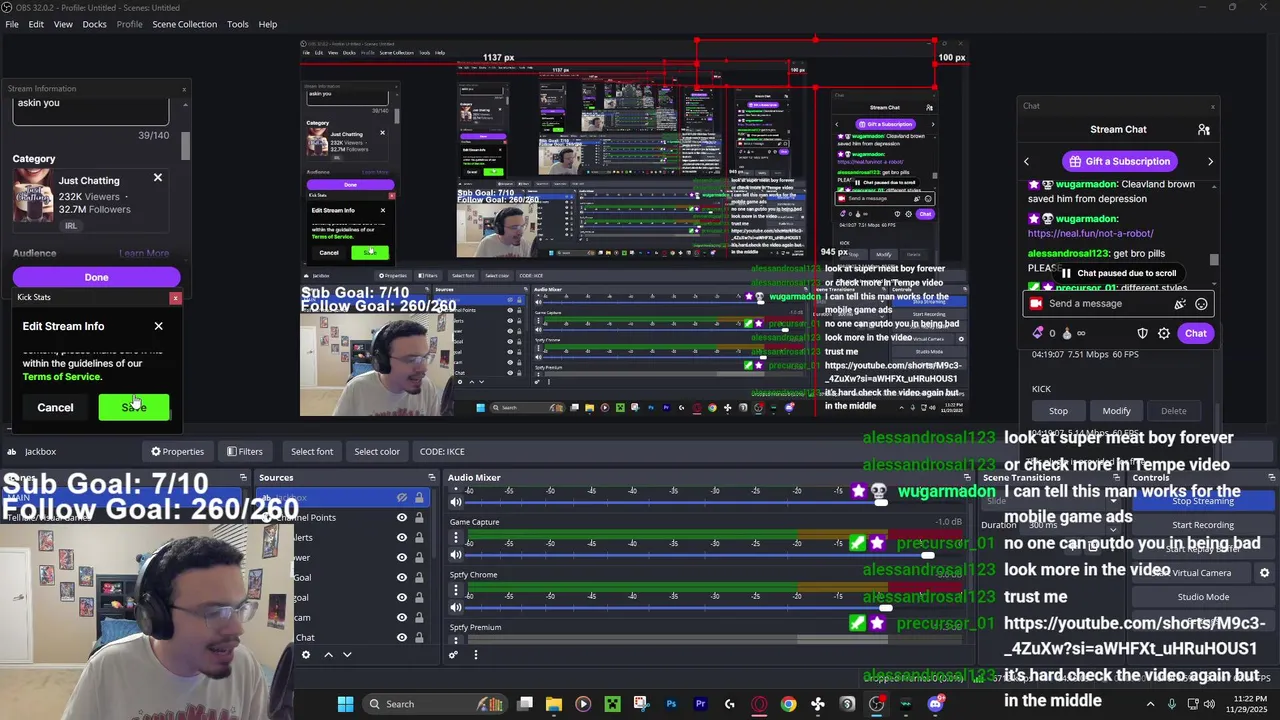The image size is (1280, 720).
Task: Open the Tools menu
Action: click(238, 24)
